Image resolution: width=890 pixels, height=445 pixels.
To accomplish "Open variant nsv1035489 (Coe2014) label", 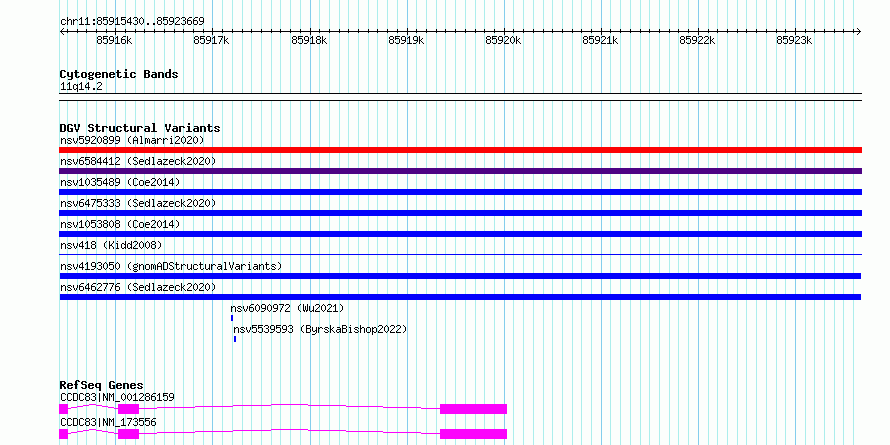I will pos(120,182).
